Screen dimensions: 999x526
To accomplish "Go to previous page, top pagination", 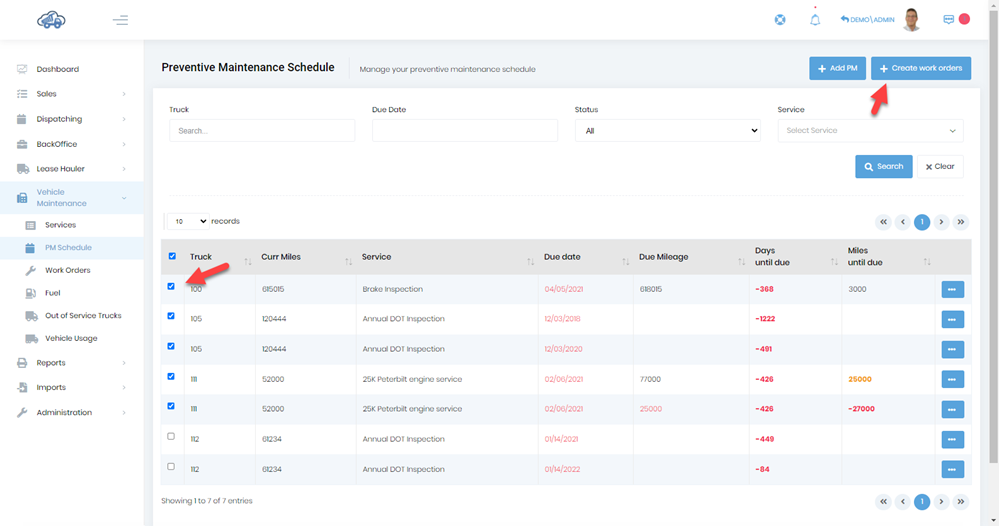I will tap(902, 222).
